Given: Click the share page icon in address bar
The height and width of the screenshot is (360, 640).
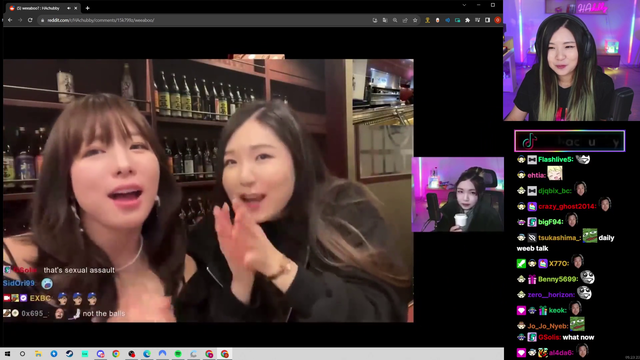Looking at the screenshot, I should click(405, 20).
